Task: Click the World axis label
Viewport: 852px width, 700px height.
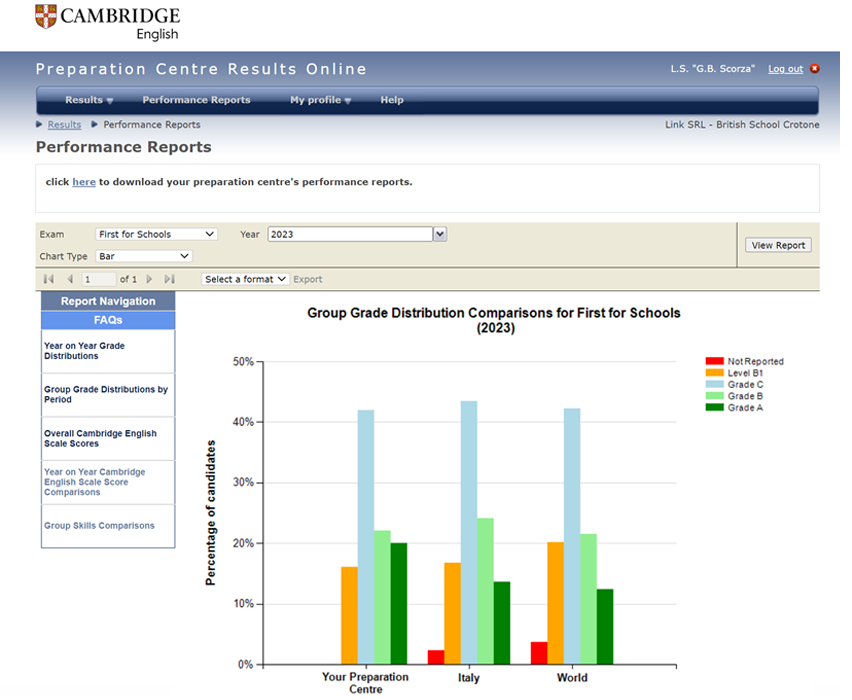Action: tap(572, 678)
